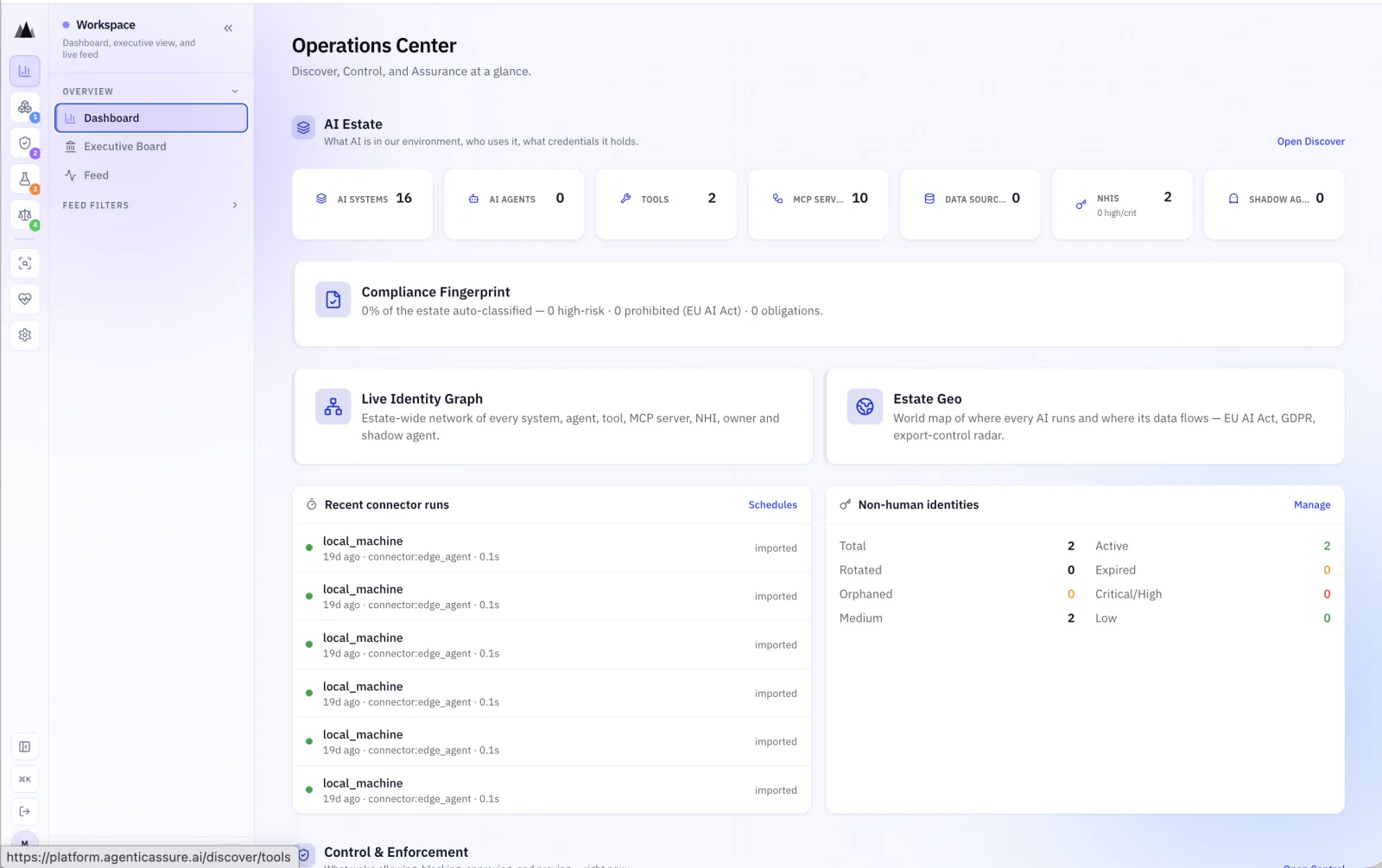Open the AI Systems 16 card

coord(363,204)
